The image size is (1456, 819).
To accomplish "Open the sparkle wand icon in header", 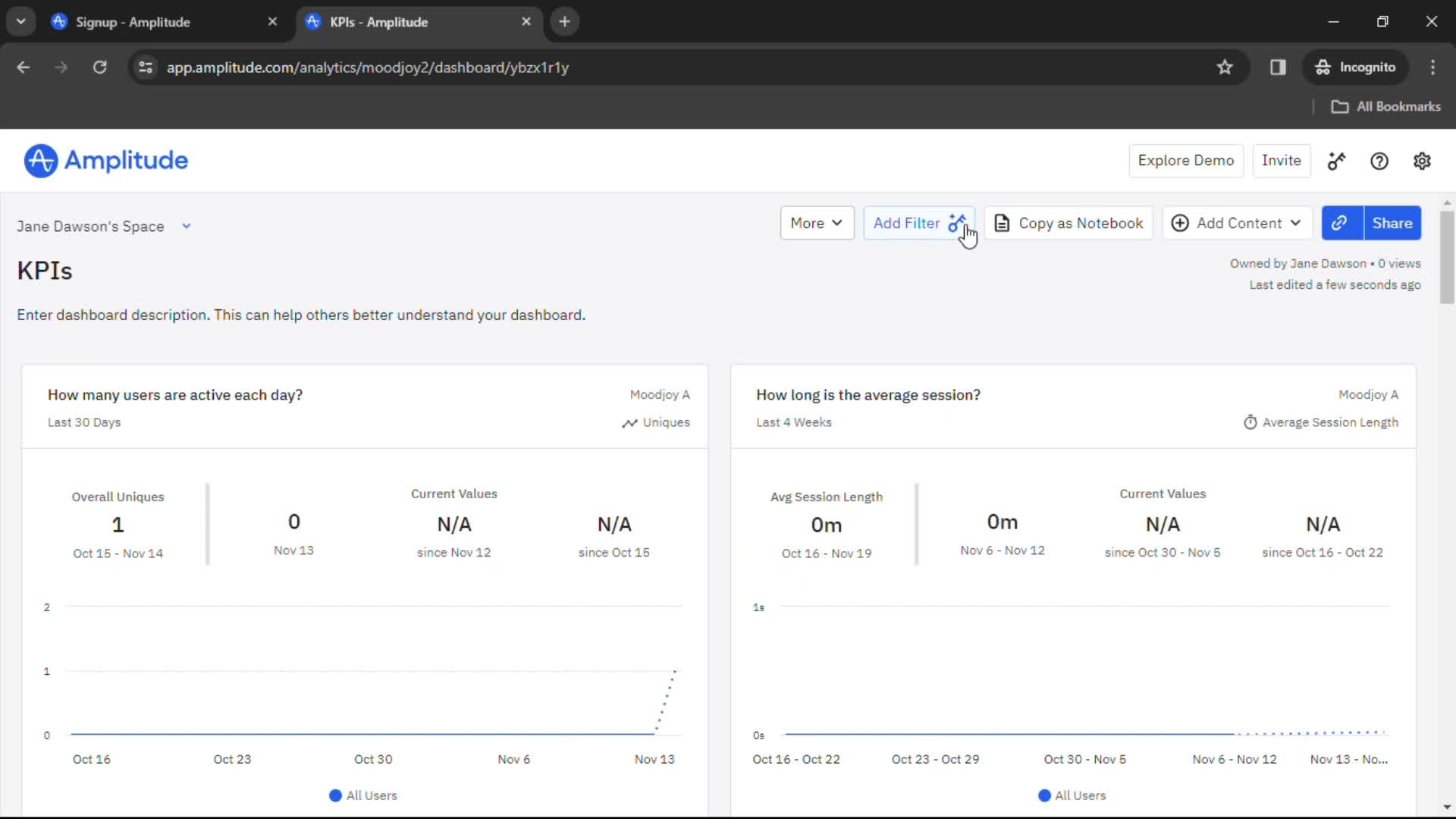I will coord(1336,161).
